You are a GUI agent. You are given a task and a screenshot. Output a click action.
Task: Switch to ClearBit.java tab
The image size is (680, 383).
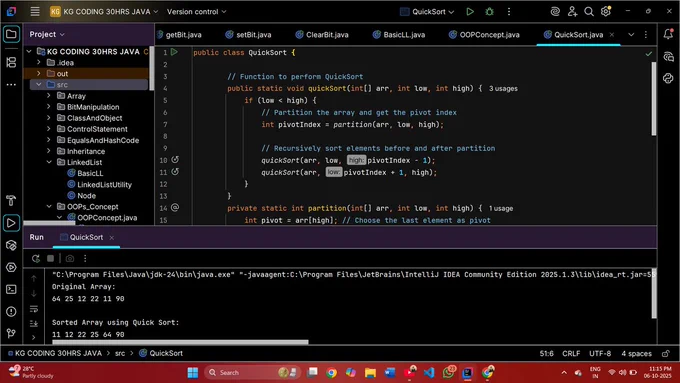pyautogui.click(x=322, y=35)
